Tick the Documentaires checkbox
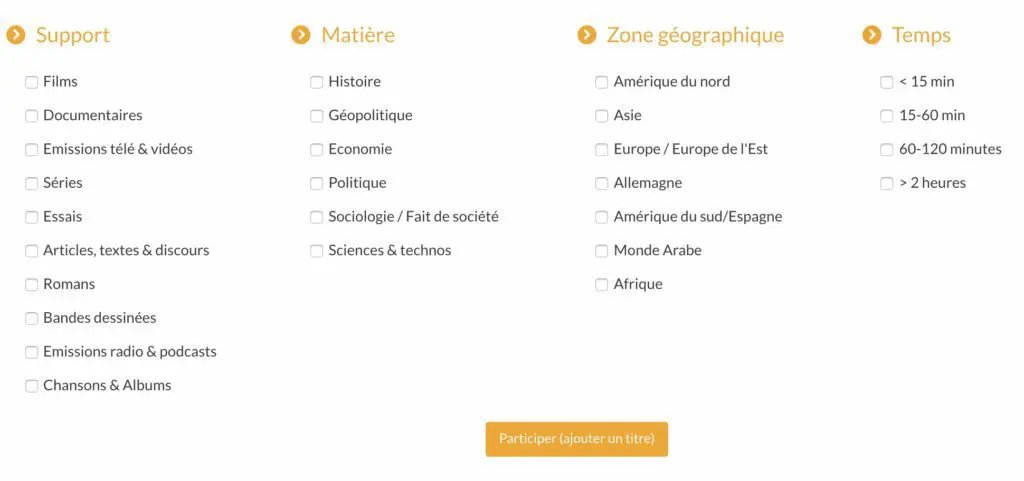This screenshot has height=481, width=1024. [32, 116]
